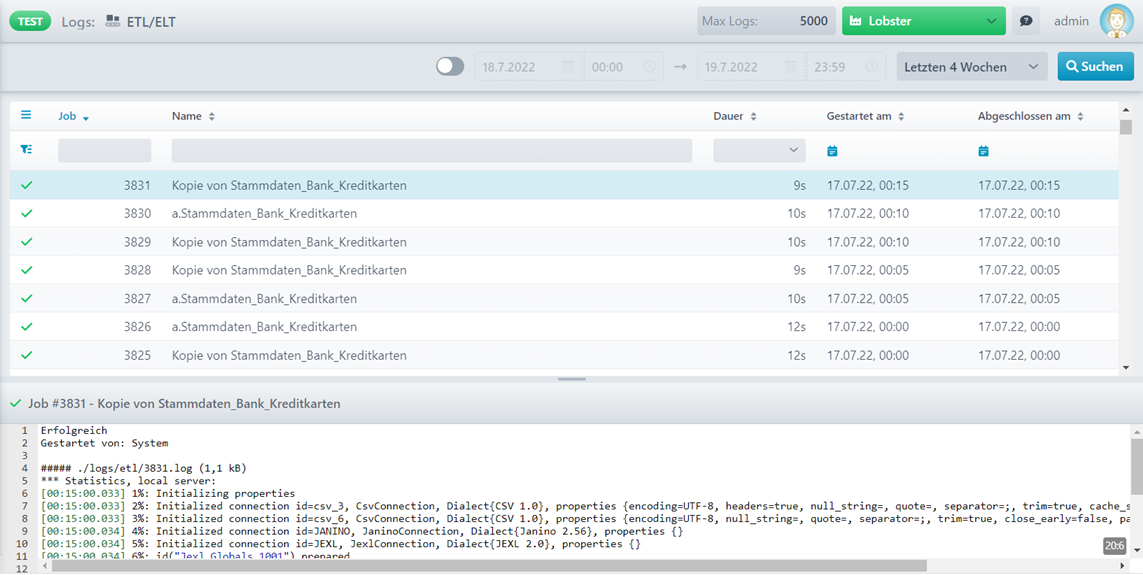This screenshot has height=575, width=1143.
Task: Select job row 3830
Action: pyautogui.click(x=564, y=214)
